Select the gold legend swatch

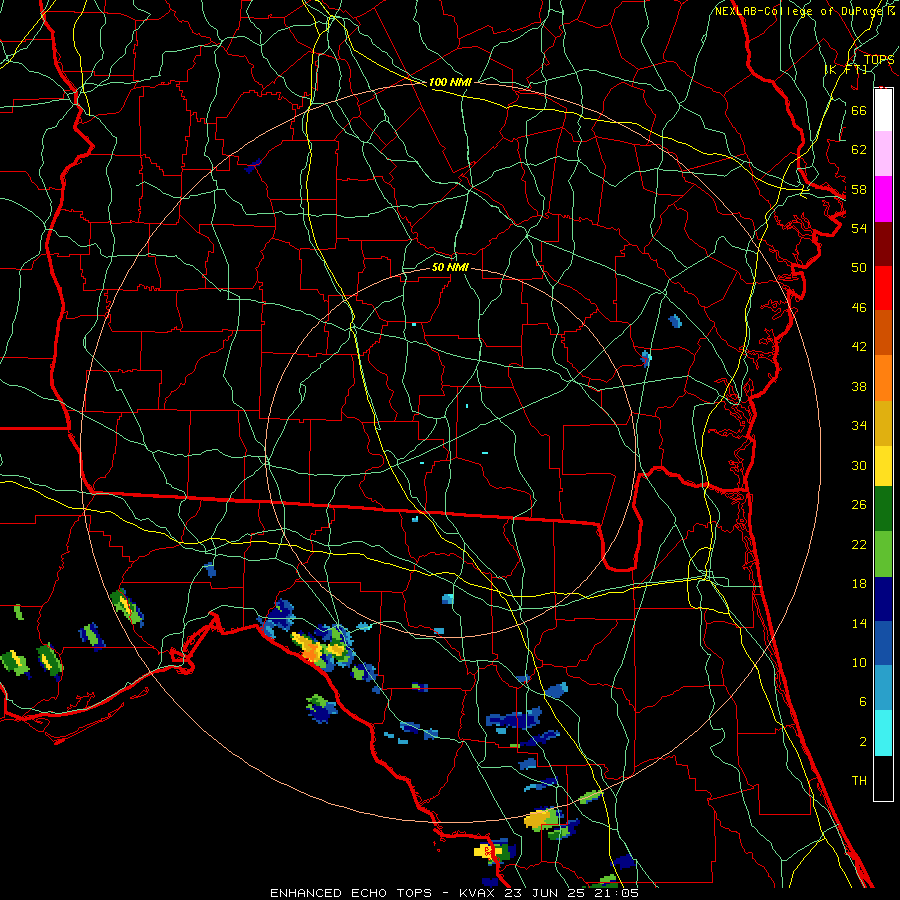point(883,423)
